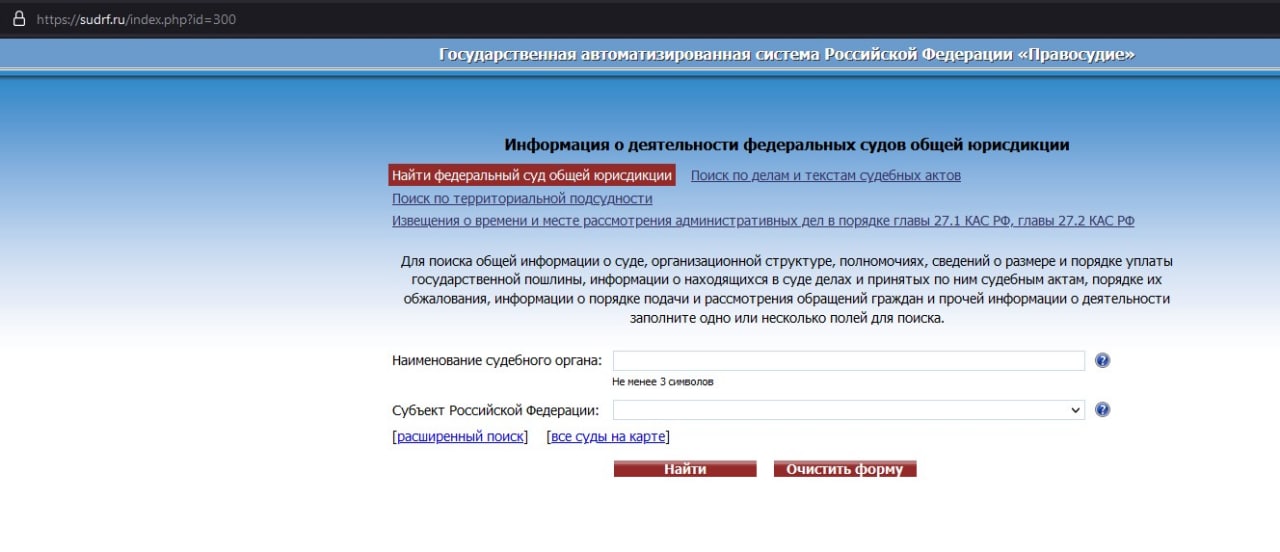Open расширенный поиск advanced search options

click(x=460, y=437)
